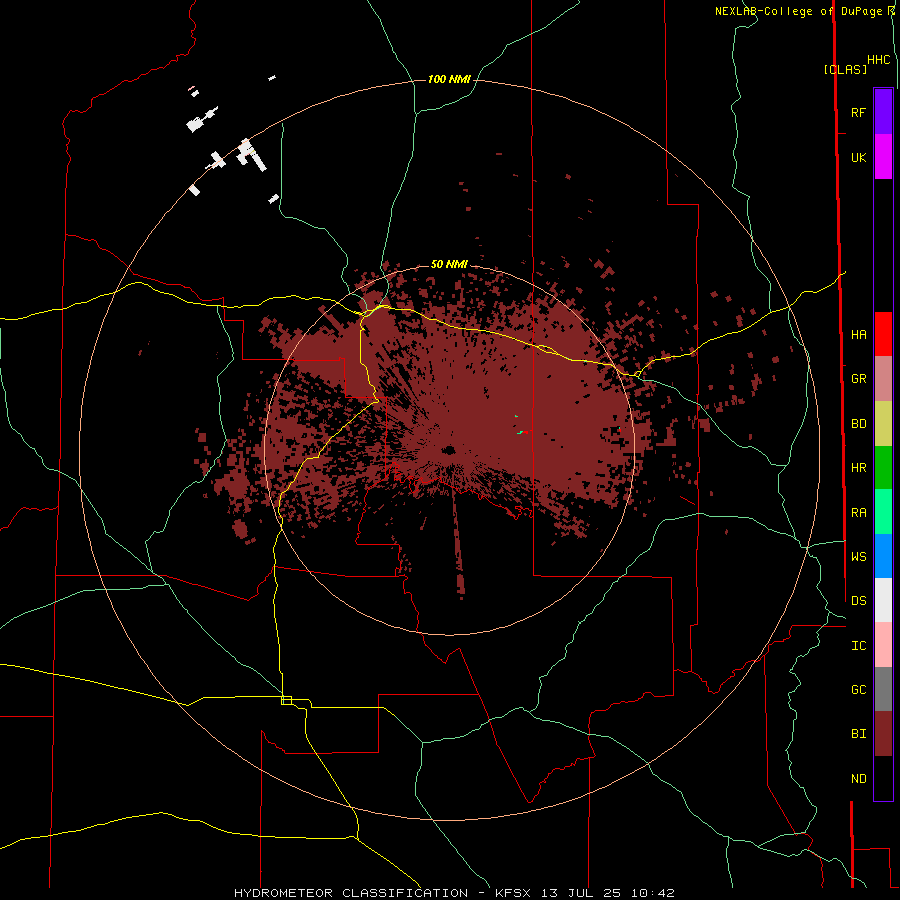Click the pink GR legend color swatch
The height and width of the screenshot is (900, 900).
(883, 378)
